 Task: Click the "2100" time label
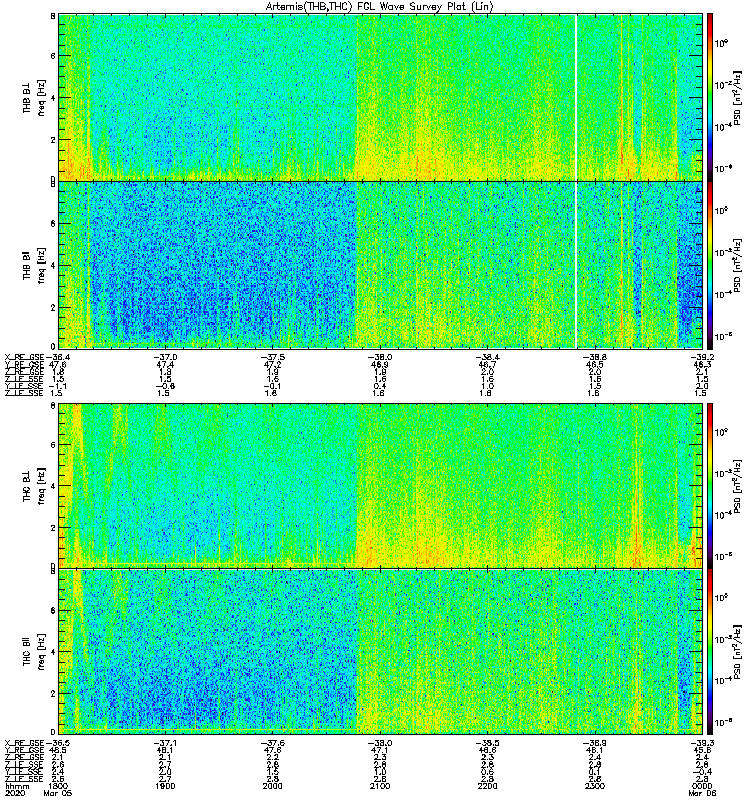380,786
